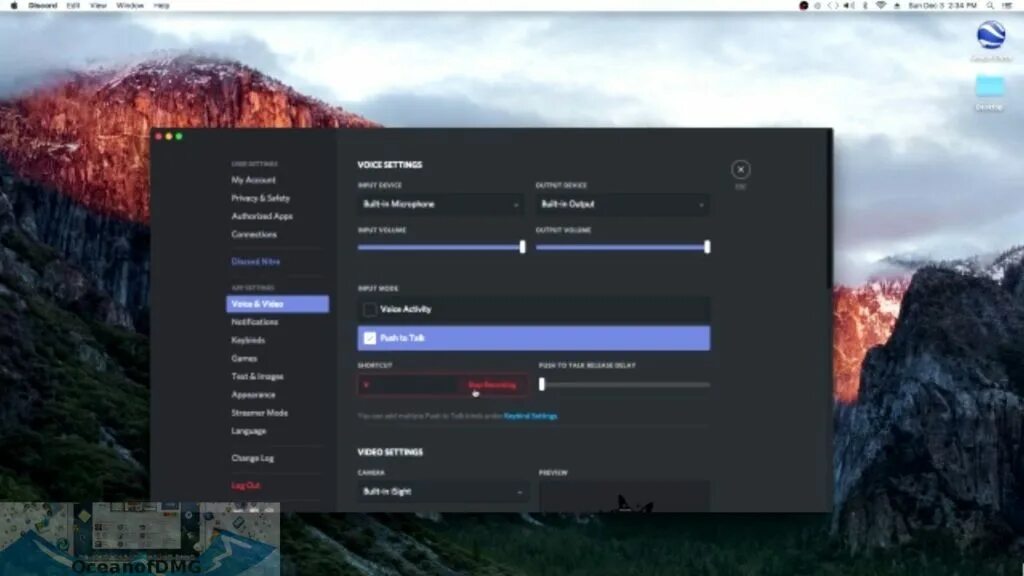
Task: Click the dark round recording status icon
Action: point(804,5)
